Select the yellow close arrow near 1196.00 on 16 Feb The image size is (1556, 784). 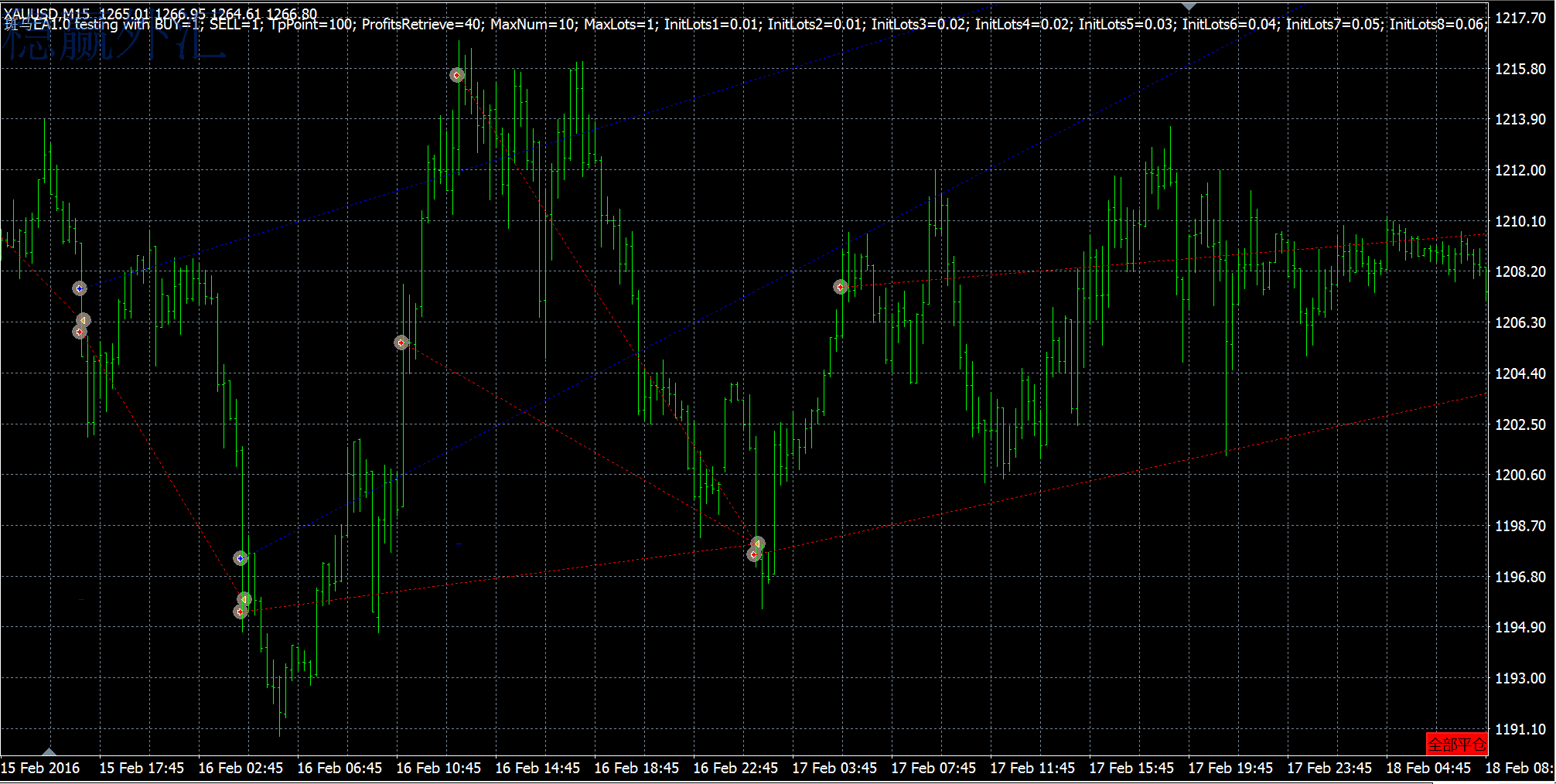point(244,599)
